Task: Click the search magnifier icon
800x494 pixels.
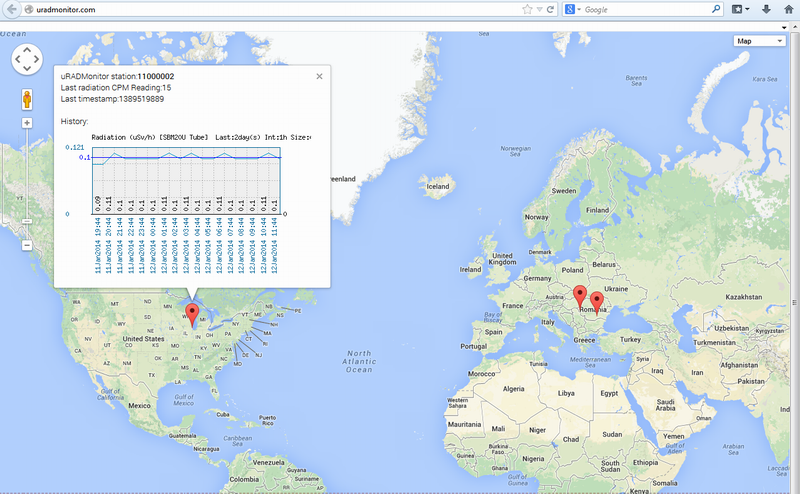Action: [716, 9]
